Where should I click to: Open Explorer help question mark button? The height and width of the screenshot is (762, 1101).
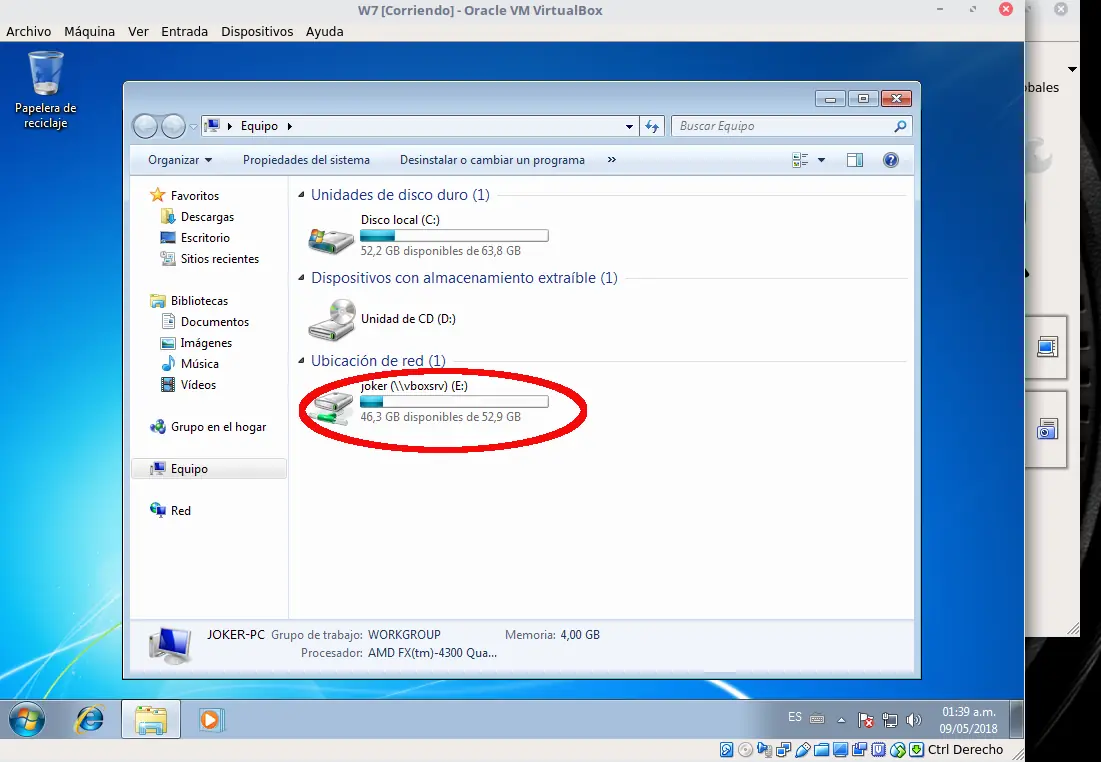click(x=890, y=160)
